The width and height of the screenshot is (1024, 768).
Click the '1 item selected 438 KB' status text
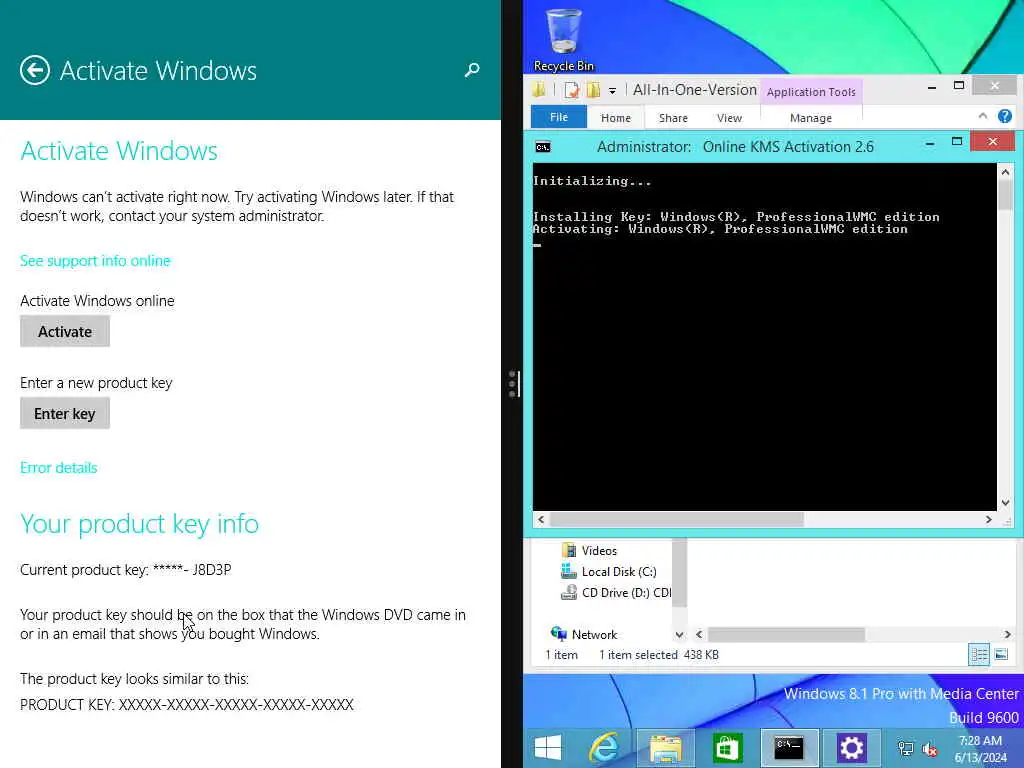(659, 654)
